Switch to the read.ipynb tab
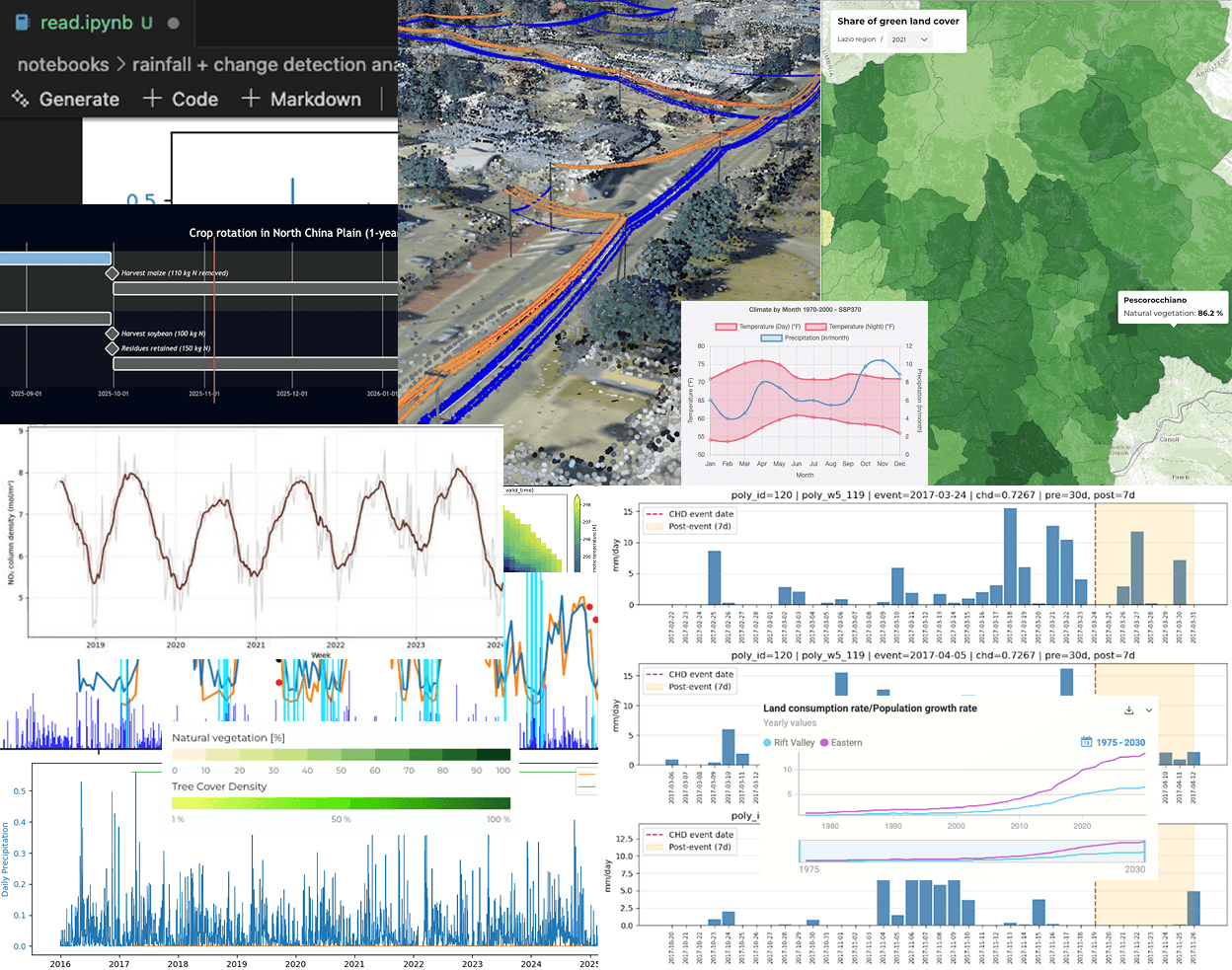This screenshot has width=1232, height=970. pyautogui.click(x=89, y=22)
